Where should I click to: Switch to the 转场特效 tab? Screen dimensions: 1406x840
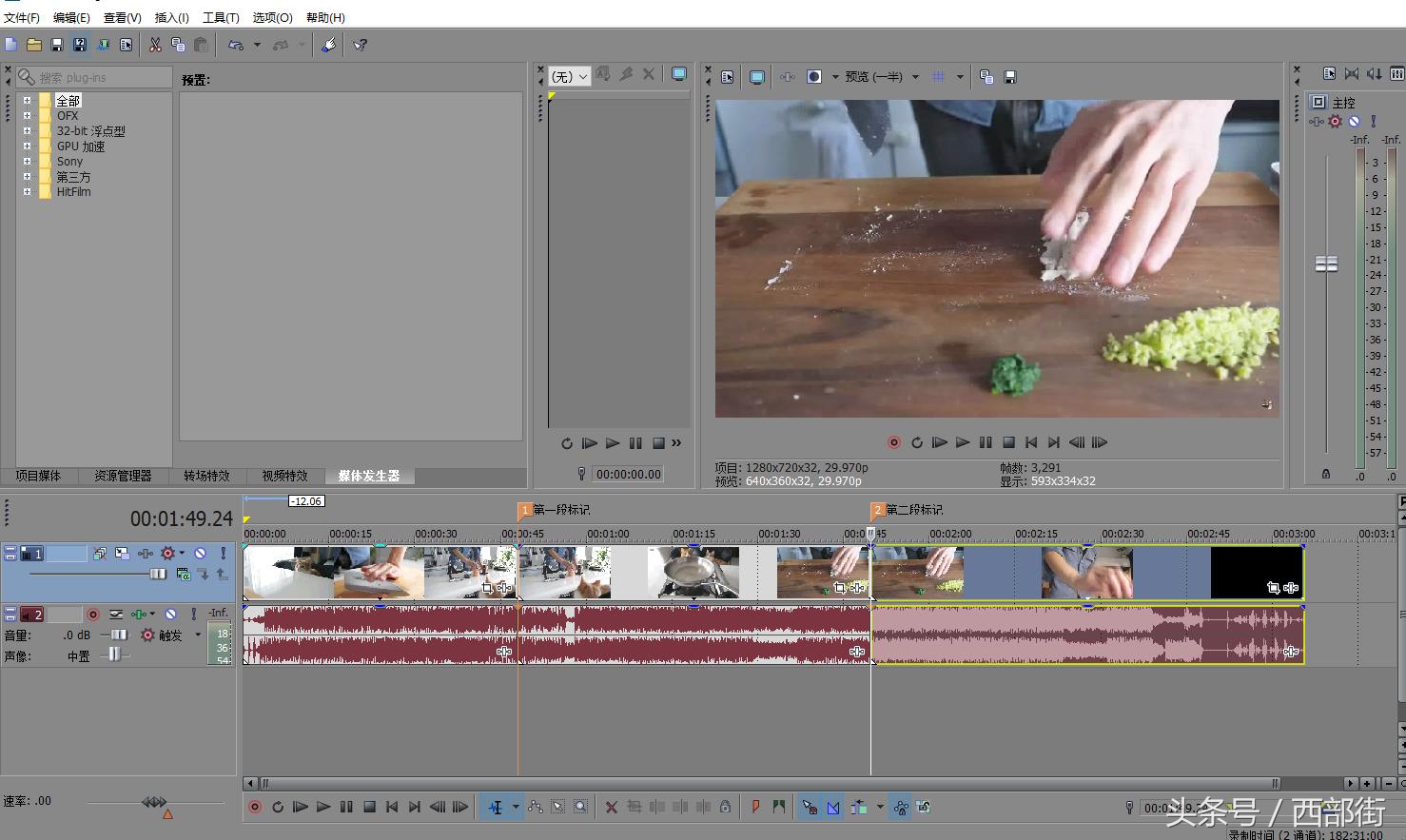pos(206,476)
